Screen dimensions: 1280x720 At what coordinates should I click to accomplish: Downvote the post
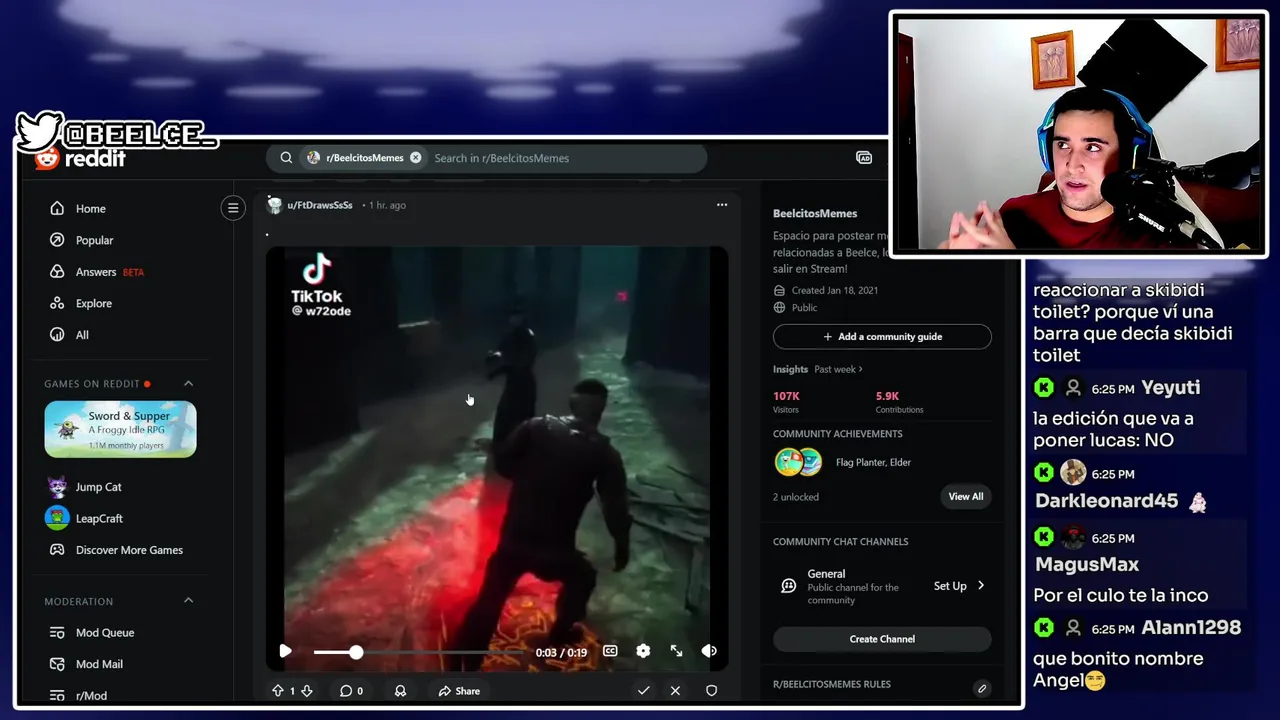(307, 691)
